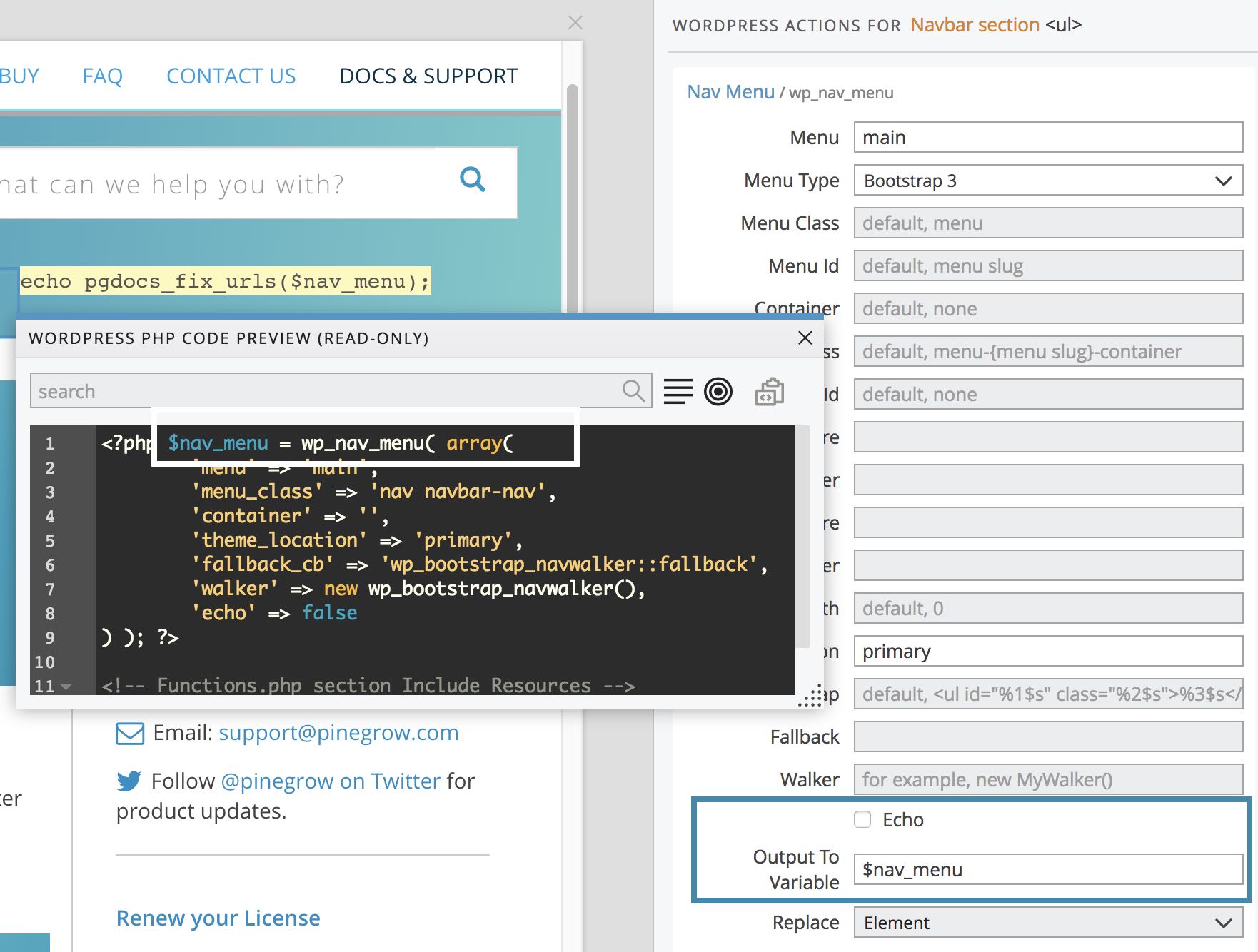Click the Navbar section element name in header
The width and height of the screenshot is (1258, 952).
coord(975,25)
